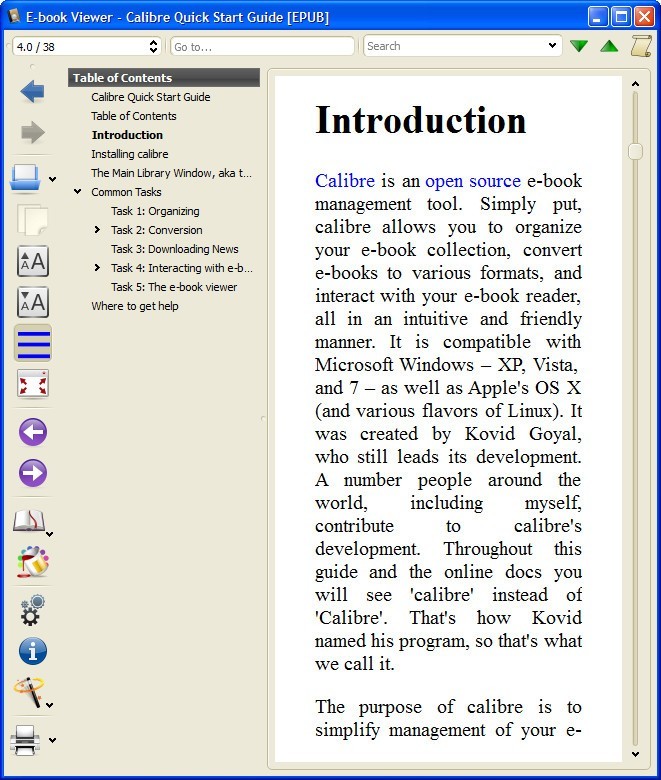Viewport: 661px width, 780px height.
Task: Expand Task 2: Conversion node
Action: (97, 230)
